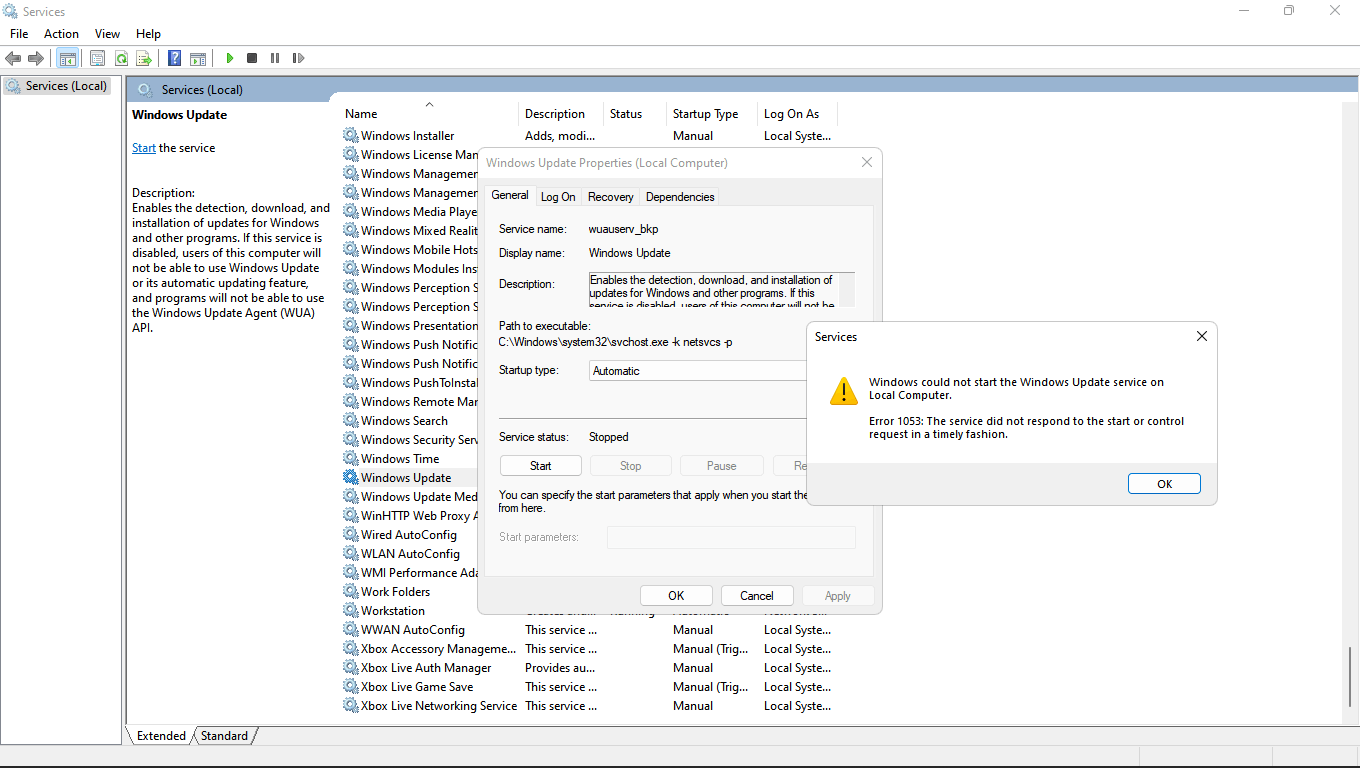This screenshot has width=1360, height=768.
Task: Select Services (Local) in the console tree
Action: [56, 86]
